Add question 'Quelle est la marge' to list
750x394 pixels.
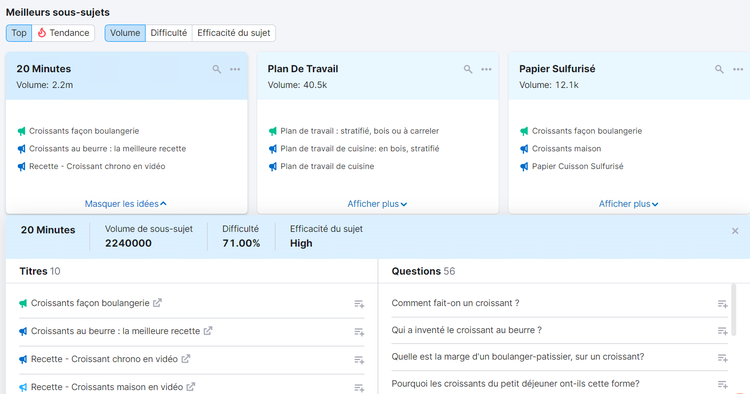click(x=723, y=358)
